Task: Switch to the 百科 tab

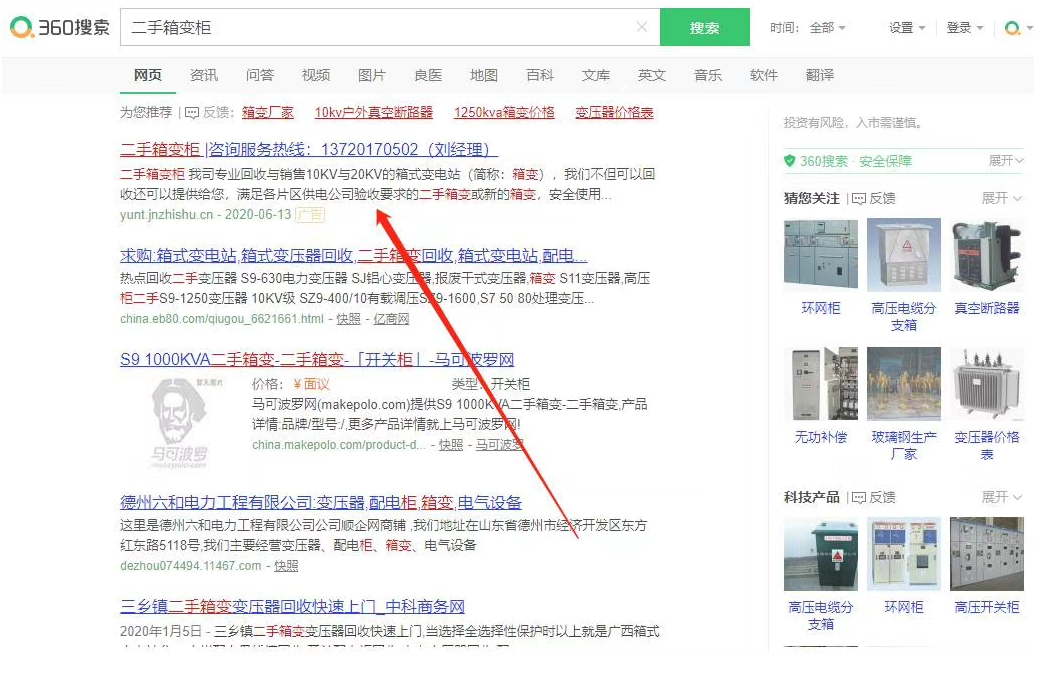Action: click(x=540, y=75)
